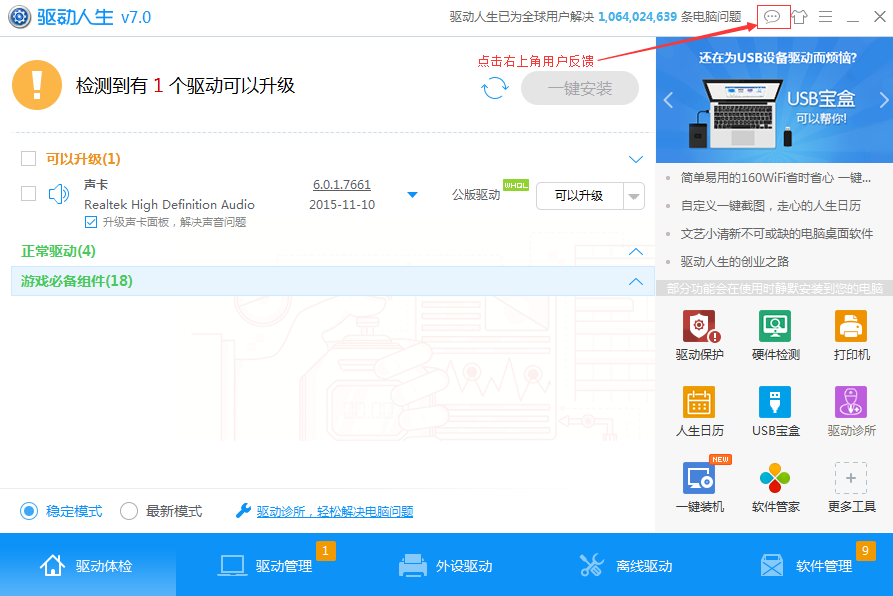Launch the 一键装机 tool

(699, 487)
